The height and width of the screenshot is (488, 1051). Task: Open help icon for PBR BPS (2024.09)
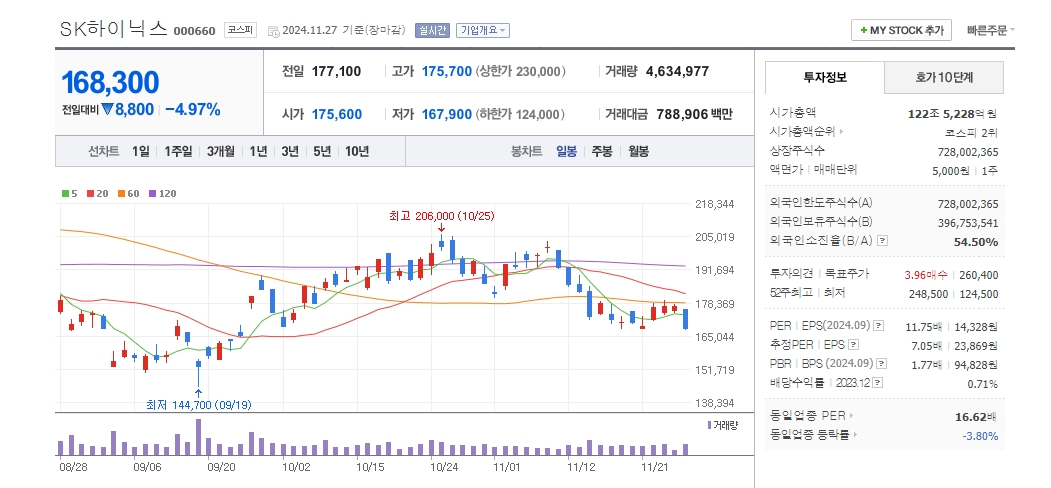[x=882, y=364]
